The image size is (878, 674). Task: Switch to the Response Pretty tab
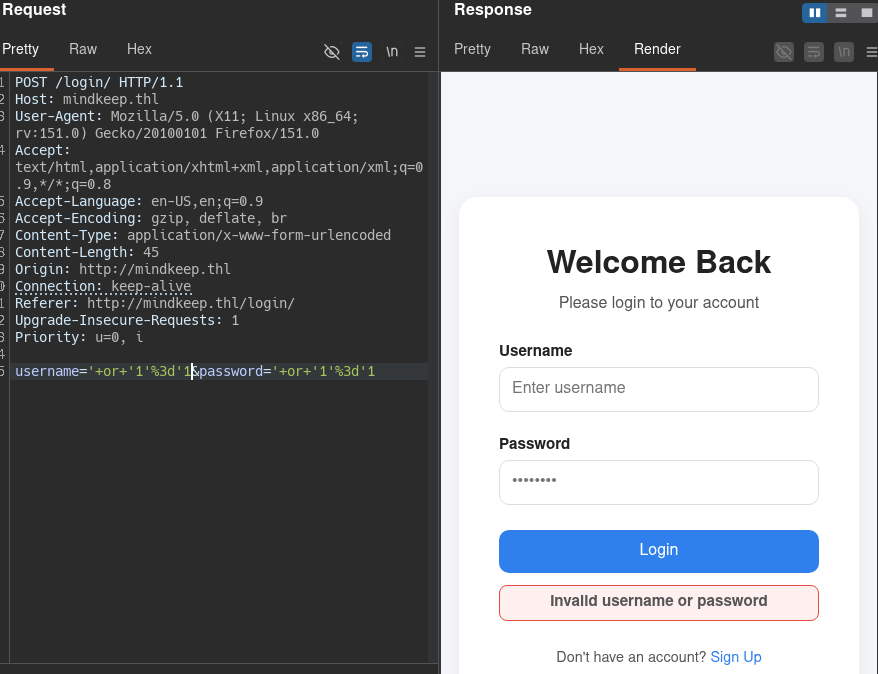(472, 49)
